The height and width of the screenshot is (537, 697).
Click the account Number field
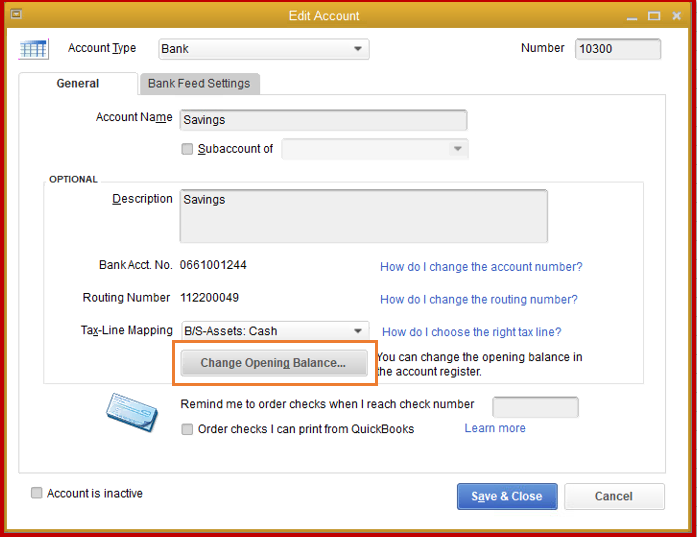click(617, 49)
